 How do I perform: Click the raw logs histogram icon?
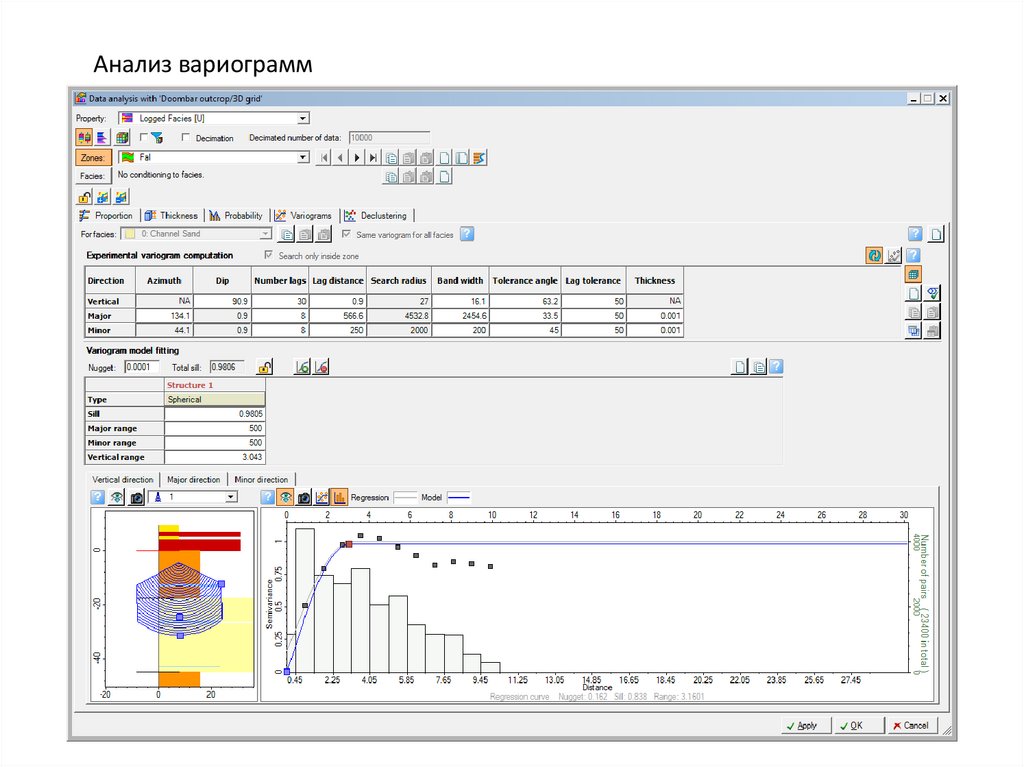pyautogui.click(x=103, y=137)
